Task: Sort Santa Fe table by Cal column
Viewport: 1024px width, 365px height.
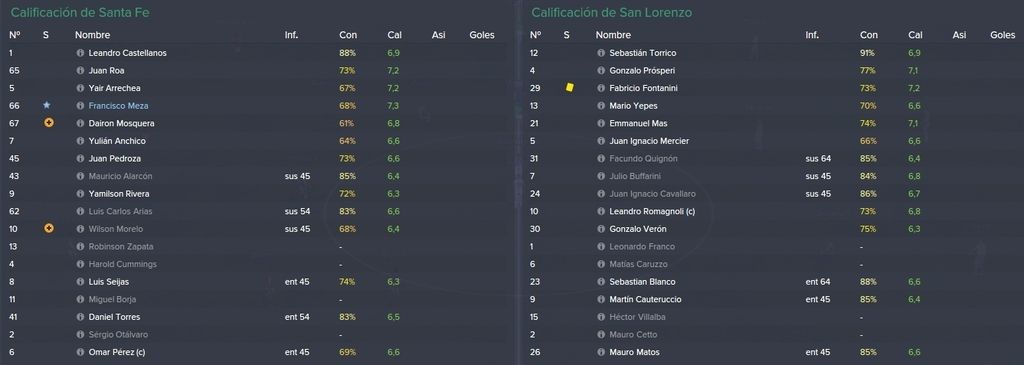Action: (x=394, y=35)
